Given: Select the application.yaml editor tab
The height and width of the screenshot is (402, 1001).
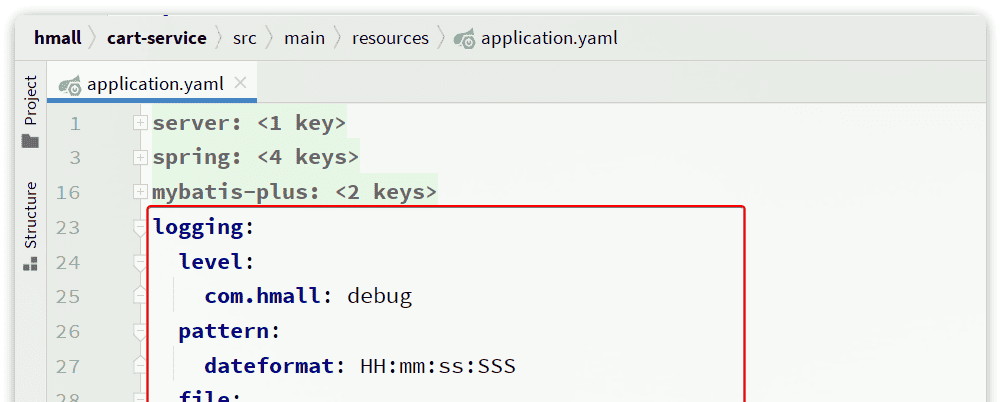Looking at the screenshot, I should pyautogui.click(x=155, y=85).
